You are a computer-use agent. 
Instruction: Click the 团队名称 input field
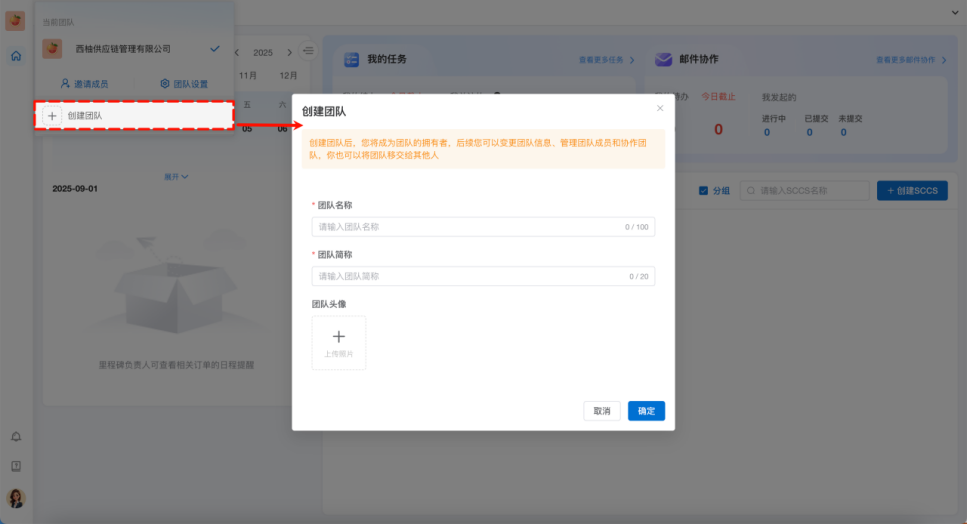click(483, 227)
